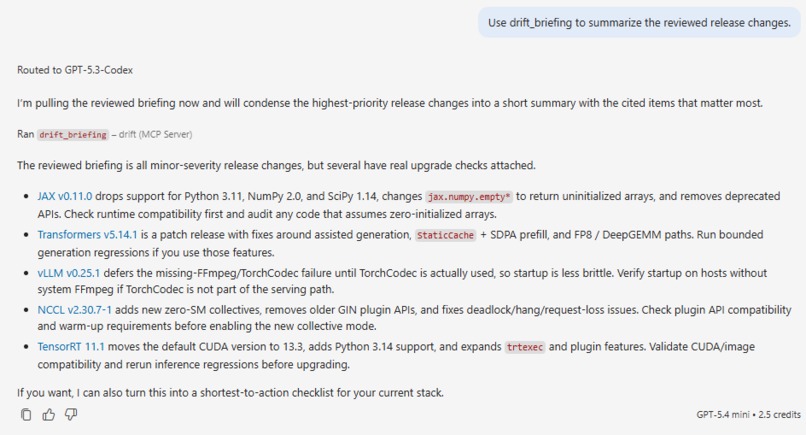Give the response a thumbs down
This screenshot has height=435, width=806.
(x=71, y=414)
